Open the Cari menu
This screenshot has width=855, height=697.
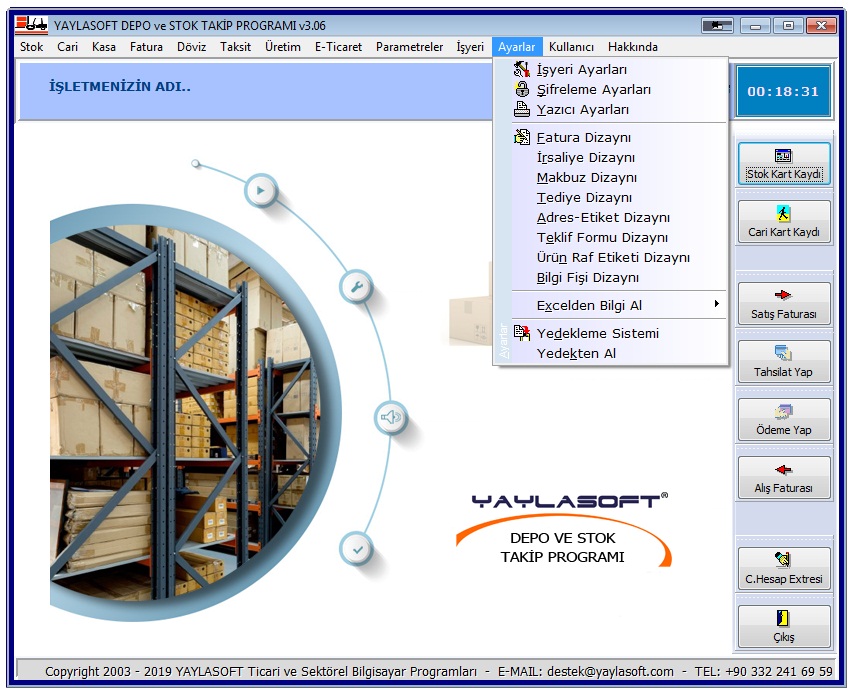coord(68,47)
